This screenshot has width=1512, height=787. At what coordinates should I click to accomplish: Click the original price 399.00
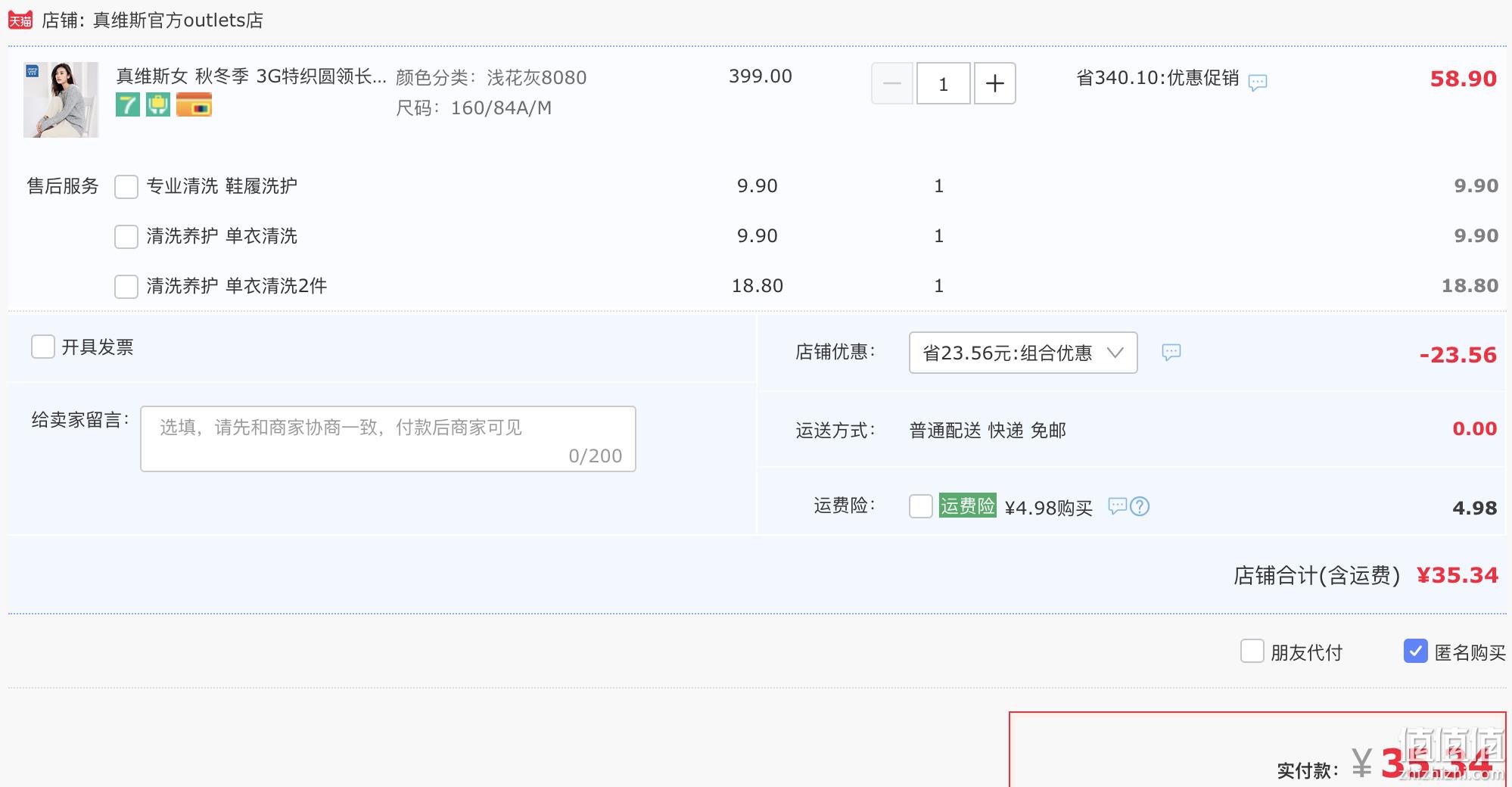tap(761, 76)
